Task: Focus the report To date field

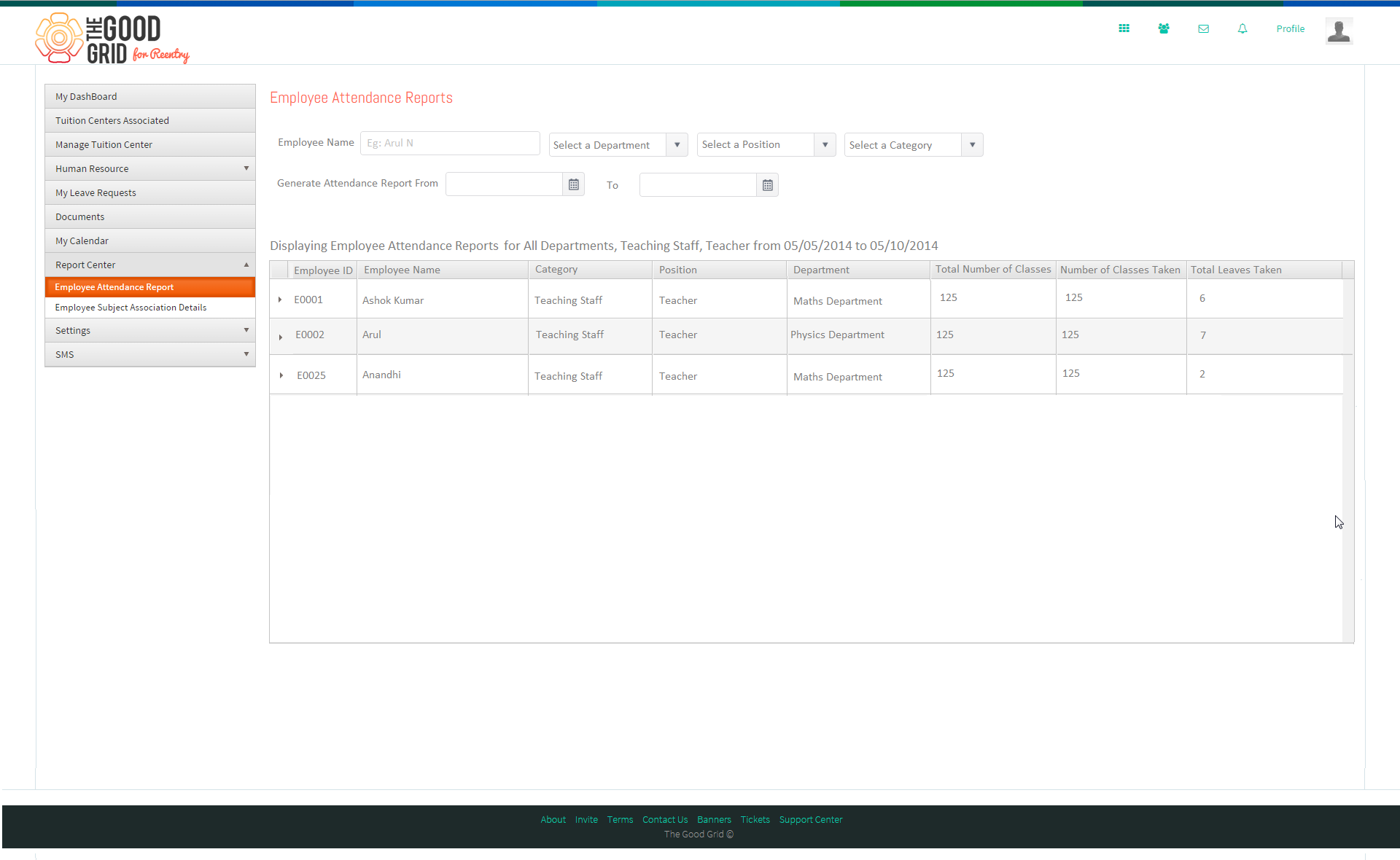Action: (x=698, y=185)
